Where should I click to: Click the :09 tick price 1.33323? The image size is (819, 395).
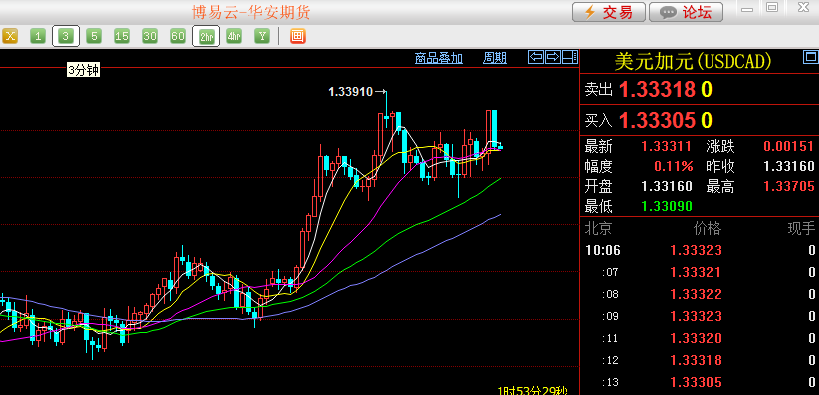(696, 316)
